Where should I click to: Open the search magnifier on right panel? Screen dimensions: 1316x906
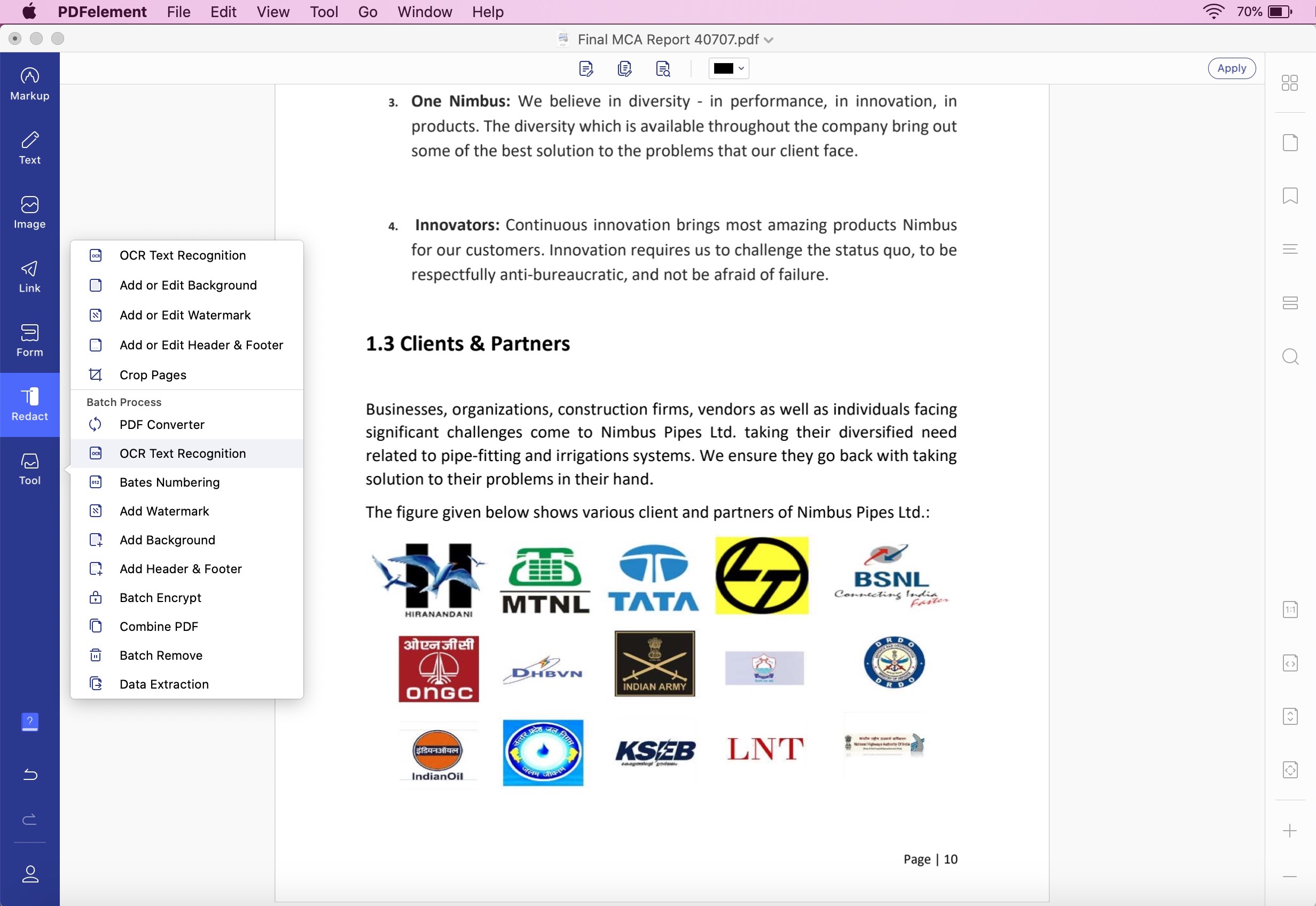(x=1290, y=356)
